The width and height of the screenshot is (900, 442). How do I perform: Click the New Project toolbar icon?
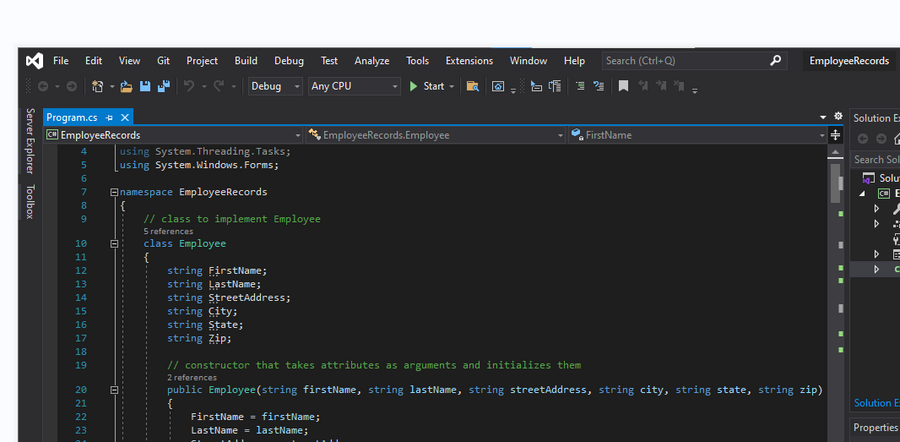tap(98, 86)
